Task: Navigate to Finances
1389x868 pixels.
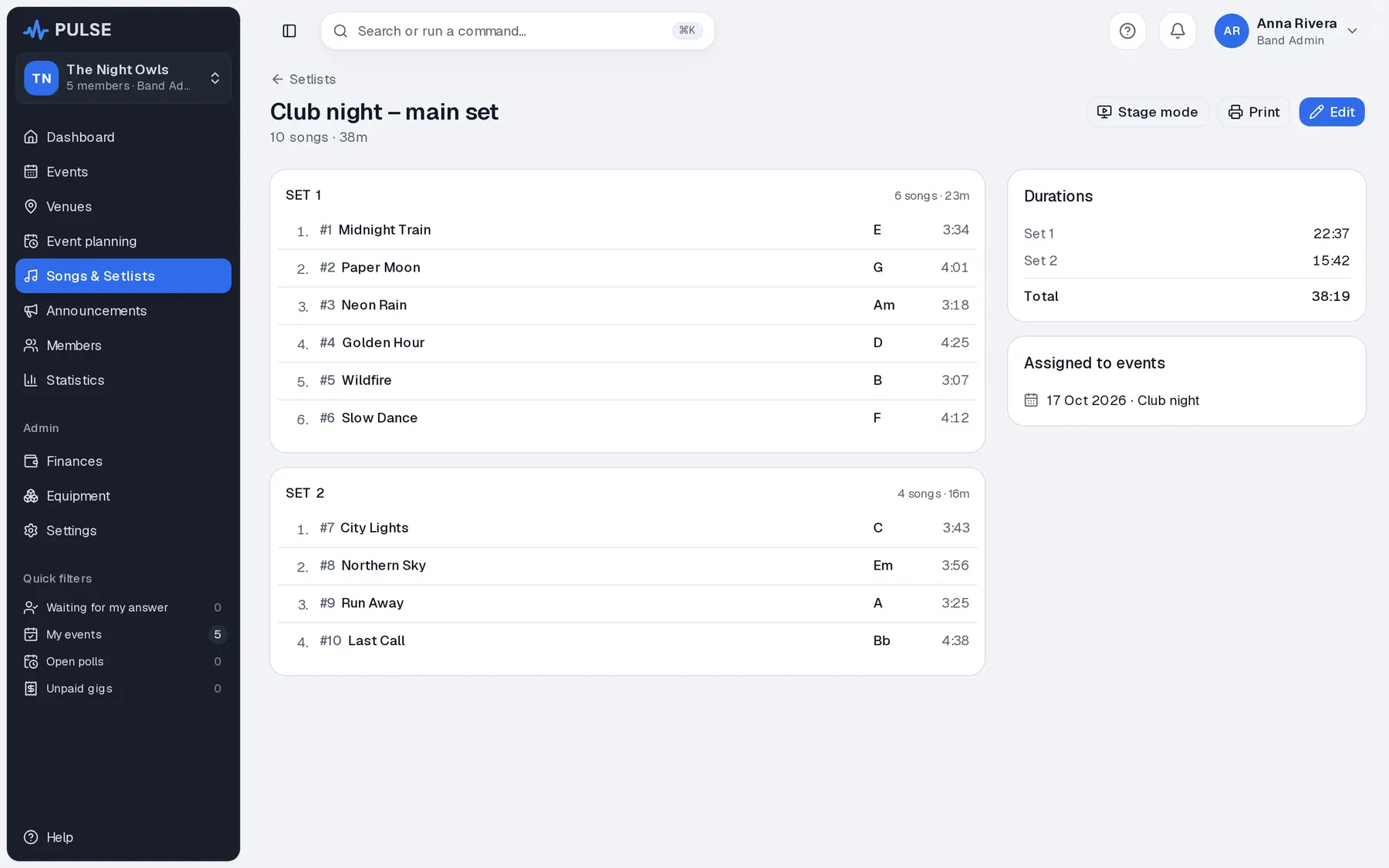Action: pyautogui.click(x=123, y=461)
